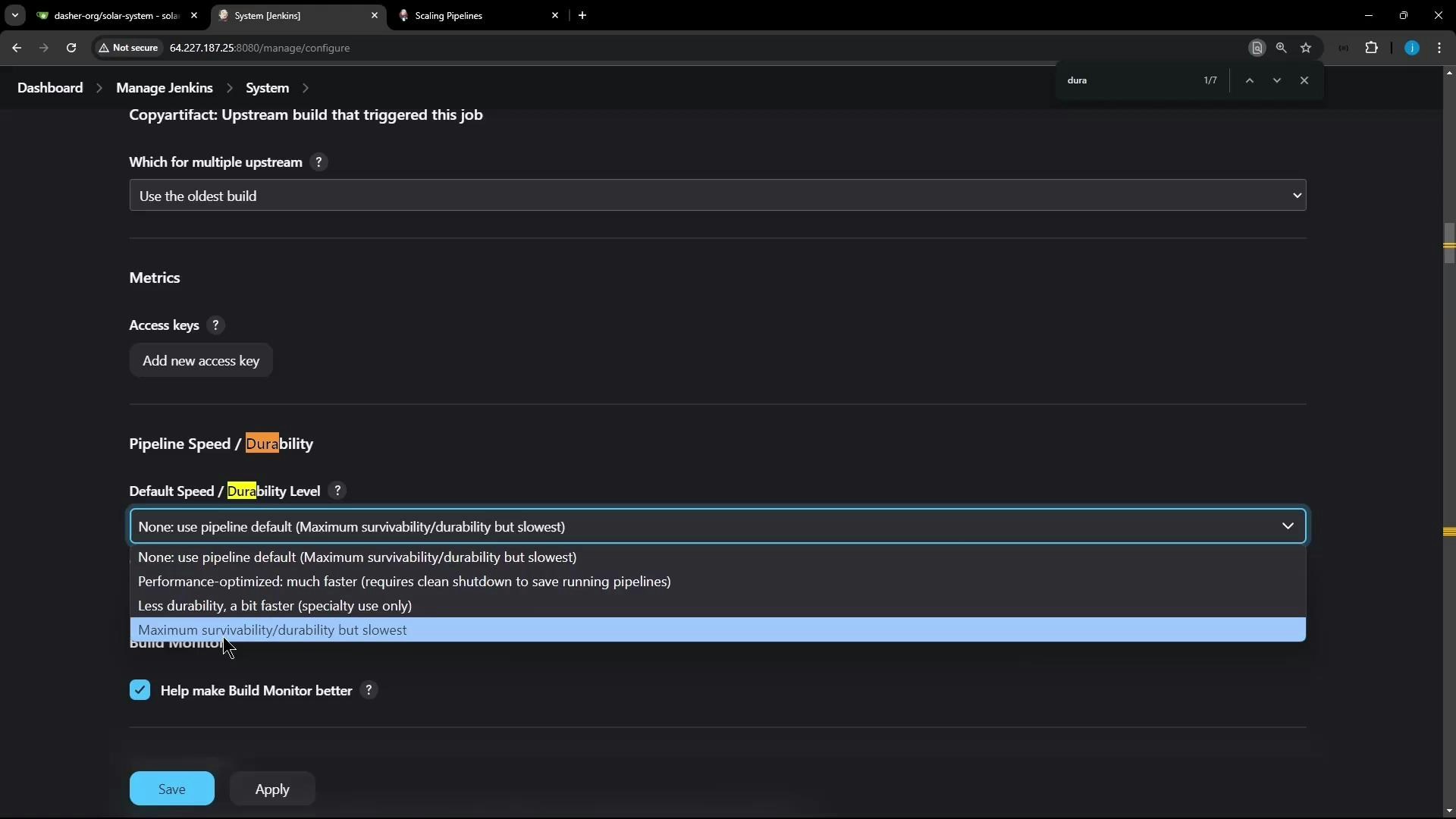Open the search-this-page magnifier icon in toolbar

(x=1282, y=48)
